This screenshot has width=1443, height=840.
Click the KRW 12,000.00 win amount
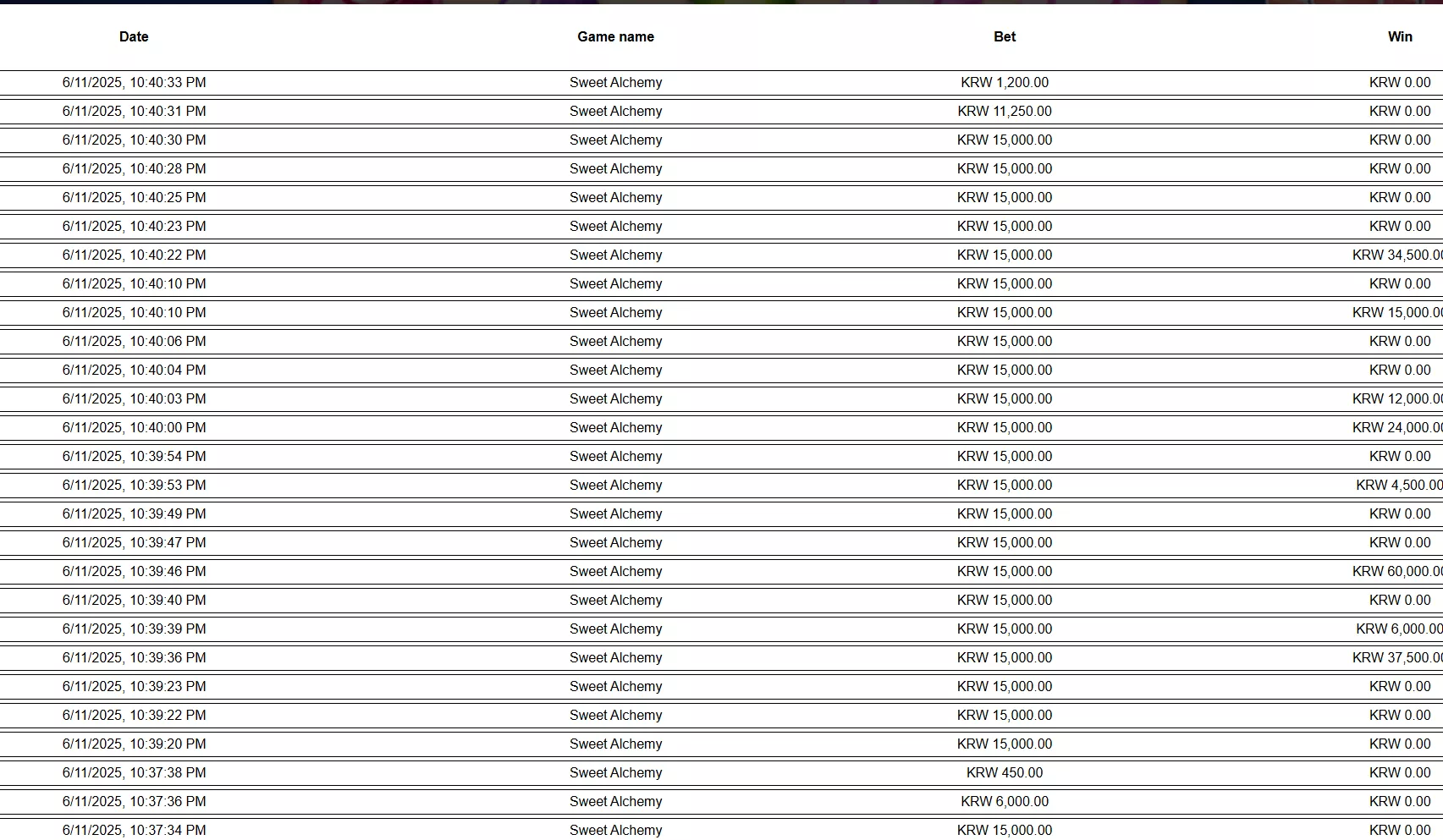coord(1397,399)
